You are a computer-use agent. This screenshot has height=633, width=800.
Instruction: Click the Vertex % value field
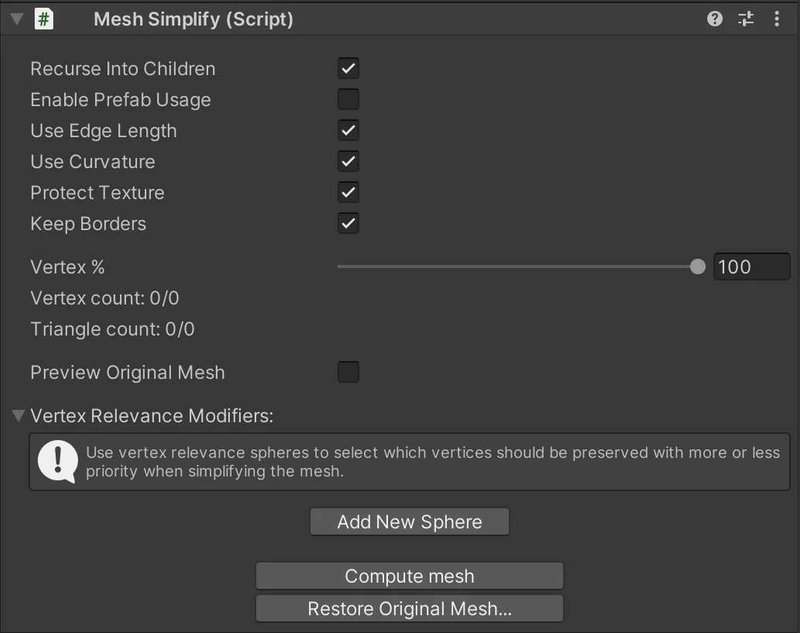pyautogui.click(x=751, y=267)
